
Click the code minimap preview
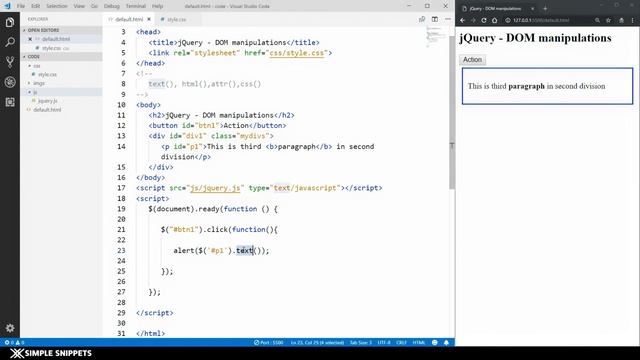435,37
